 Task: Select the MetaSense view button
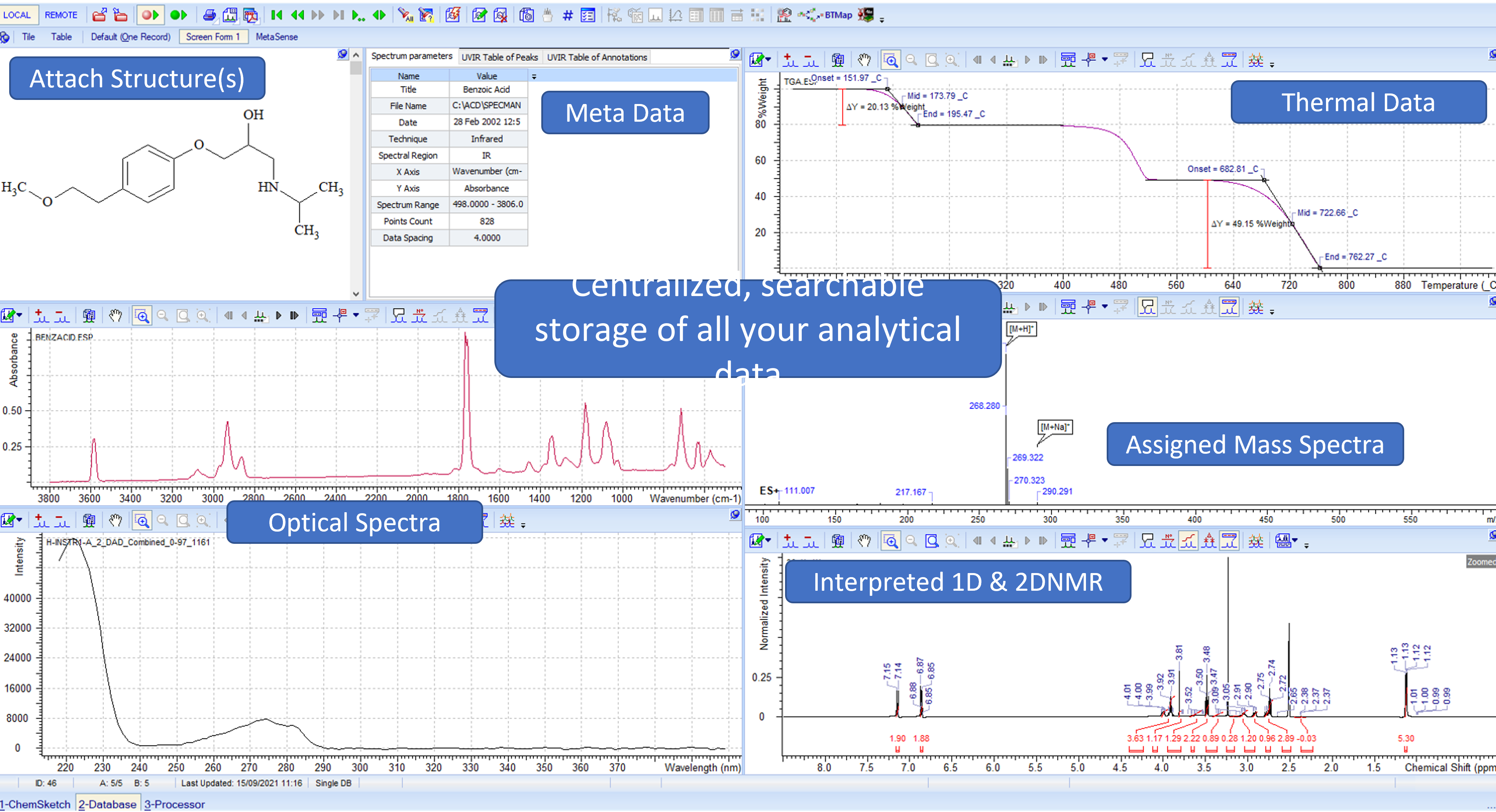pos(276,37)
